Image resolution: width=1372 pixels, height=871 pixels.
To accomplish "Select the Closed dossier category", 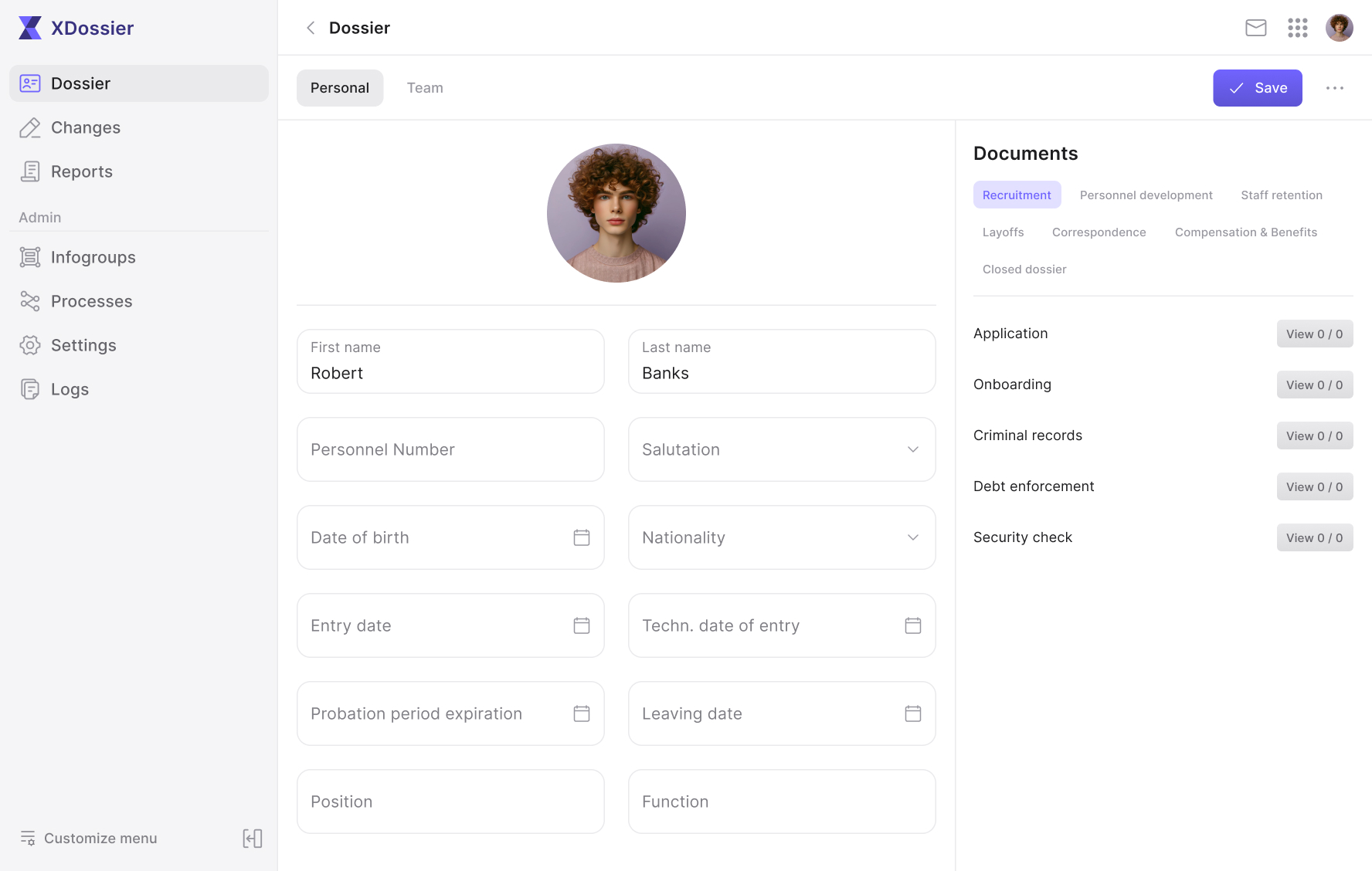I will pos(1024,269).
